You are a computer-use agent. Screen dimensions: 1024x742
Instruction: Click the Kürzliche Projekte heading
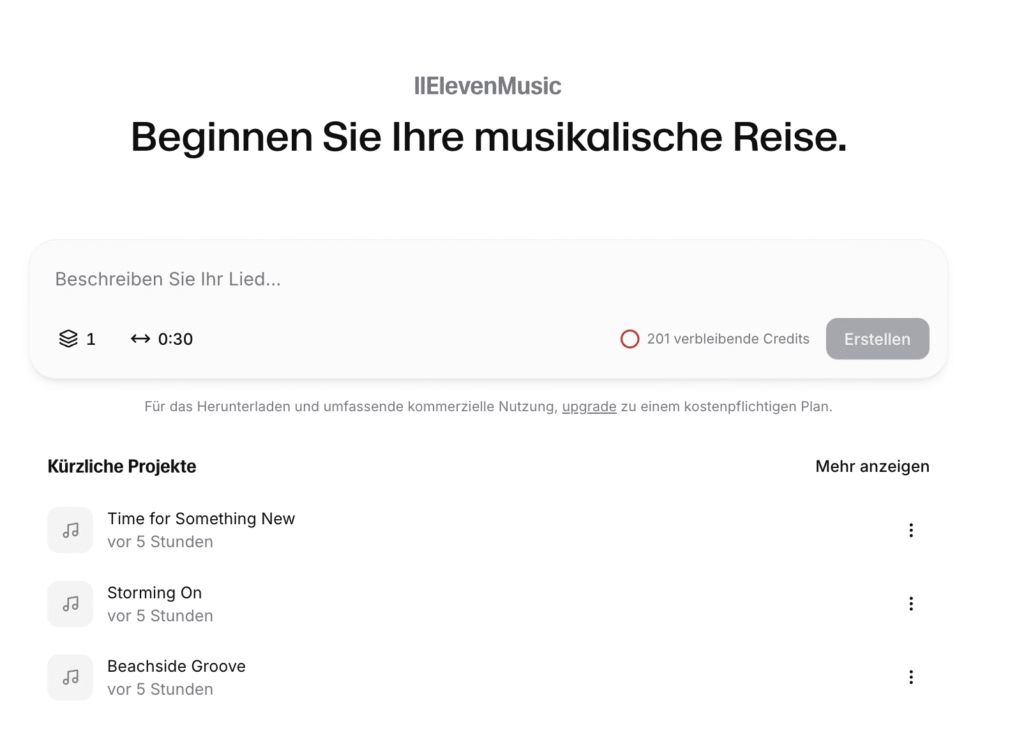[x=122, y=466]
